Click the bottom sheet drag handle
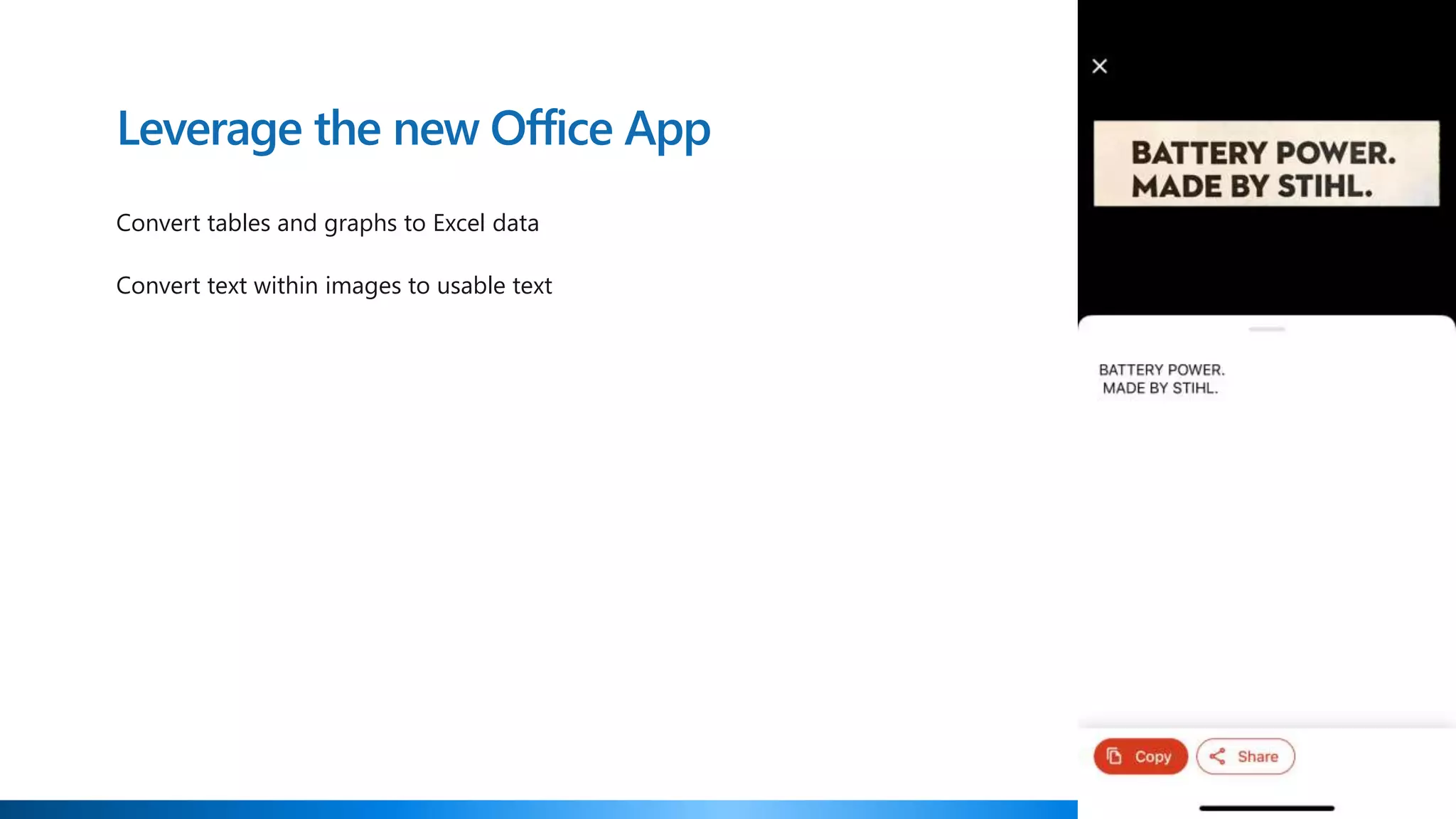This screenshot has height=819, width=1456. (x=1266, y=329)
